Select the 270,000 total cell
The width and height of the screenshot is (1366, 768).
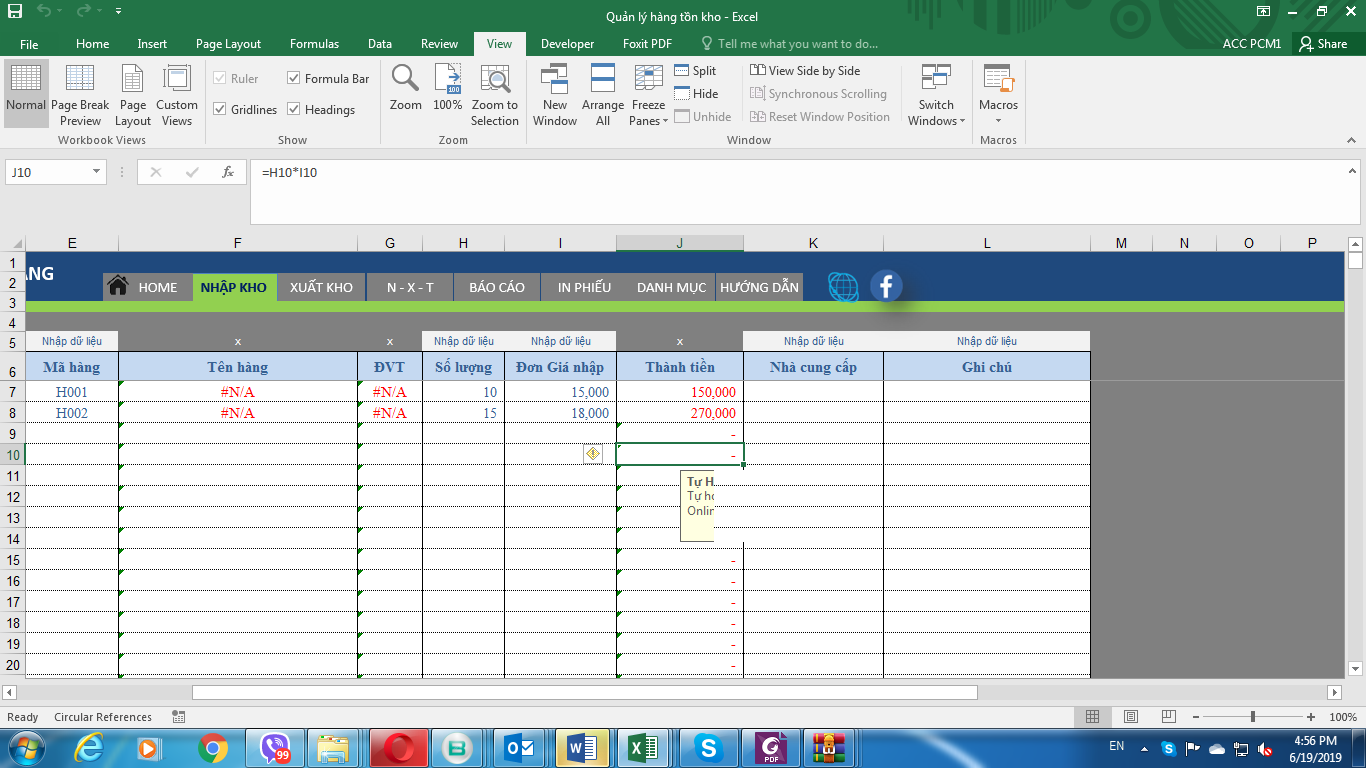click(x=680, y=413)
